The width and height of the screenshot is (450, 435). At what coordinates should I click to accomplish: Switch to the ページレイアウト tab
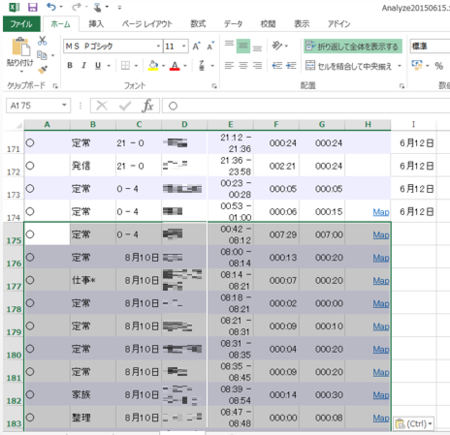(x=147, y=24)
